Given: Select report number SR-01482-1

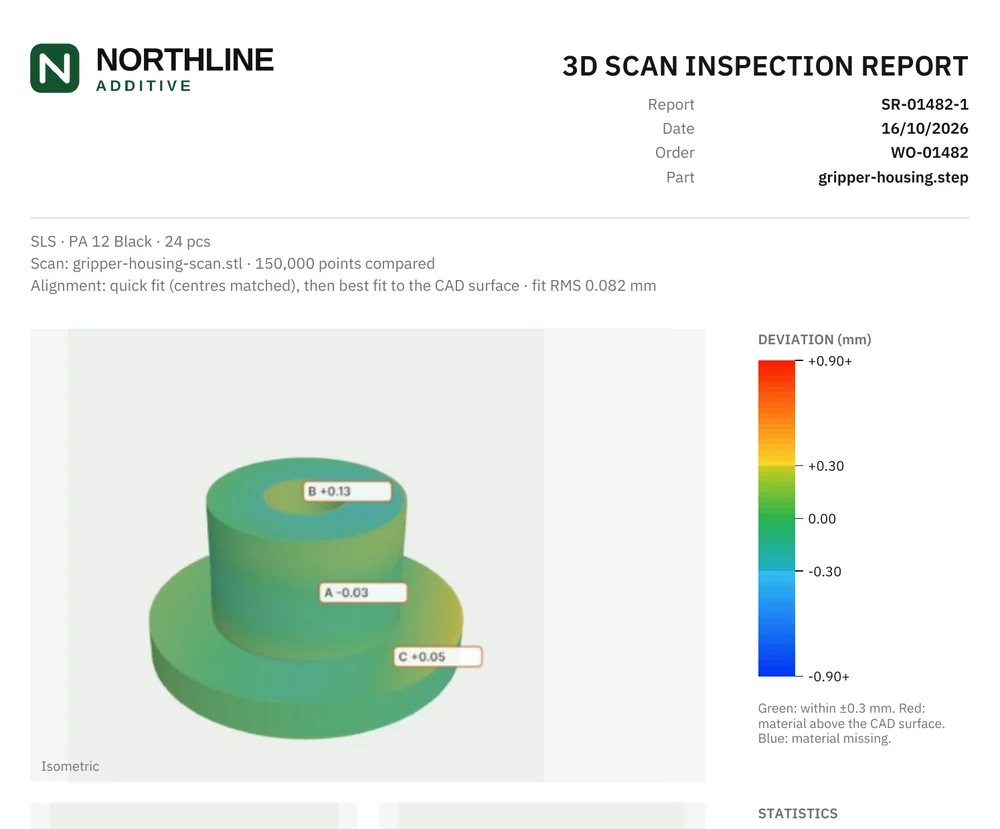Looking at the screenshot, I should tap(925, 105).
